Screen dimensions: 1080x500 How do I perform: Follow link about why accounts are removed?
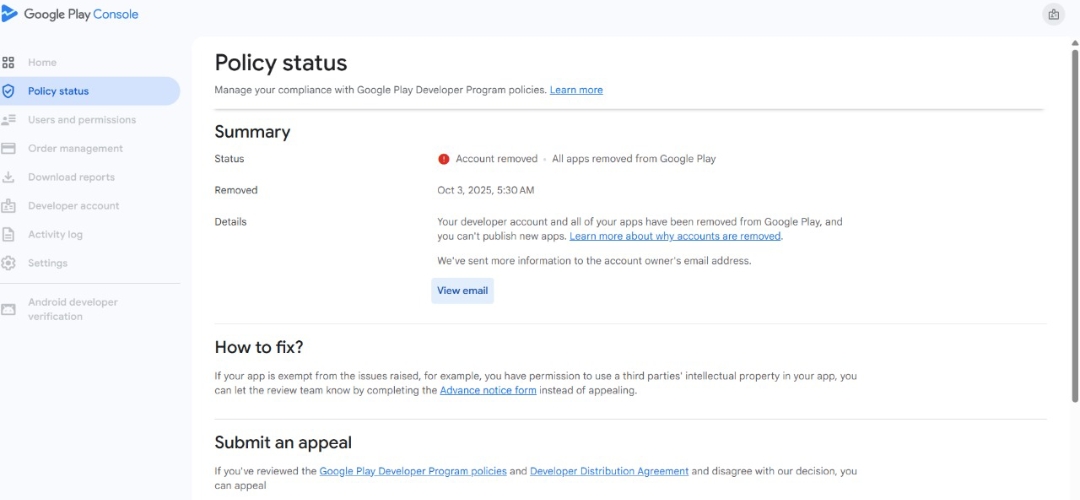(x=675, y=236)
